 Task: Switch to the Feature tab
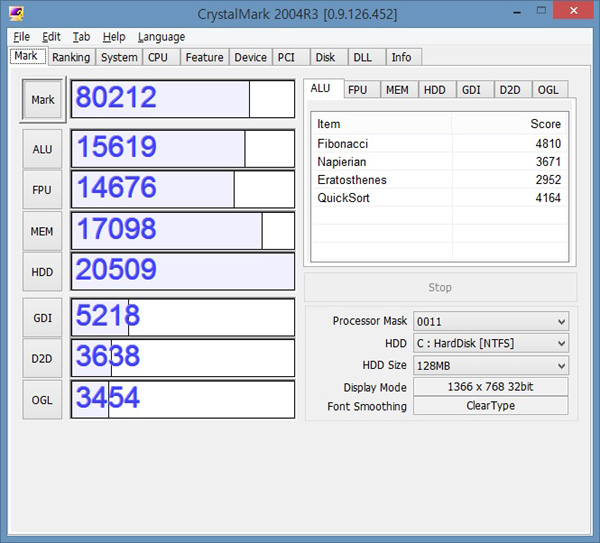pos(204,57)
